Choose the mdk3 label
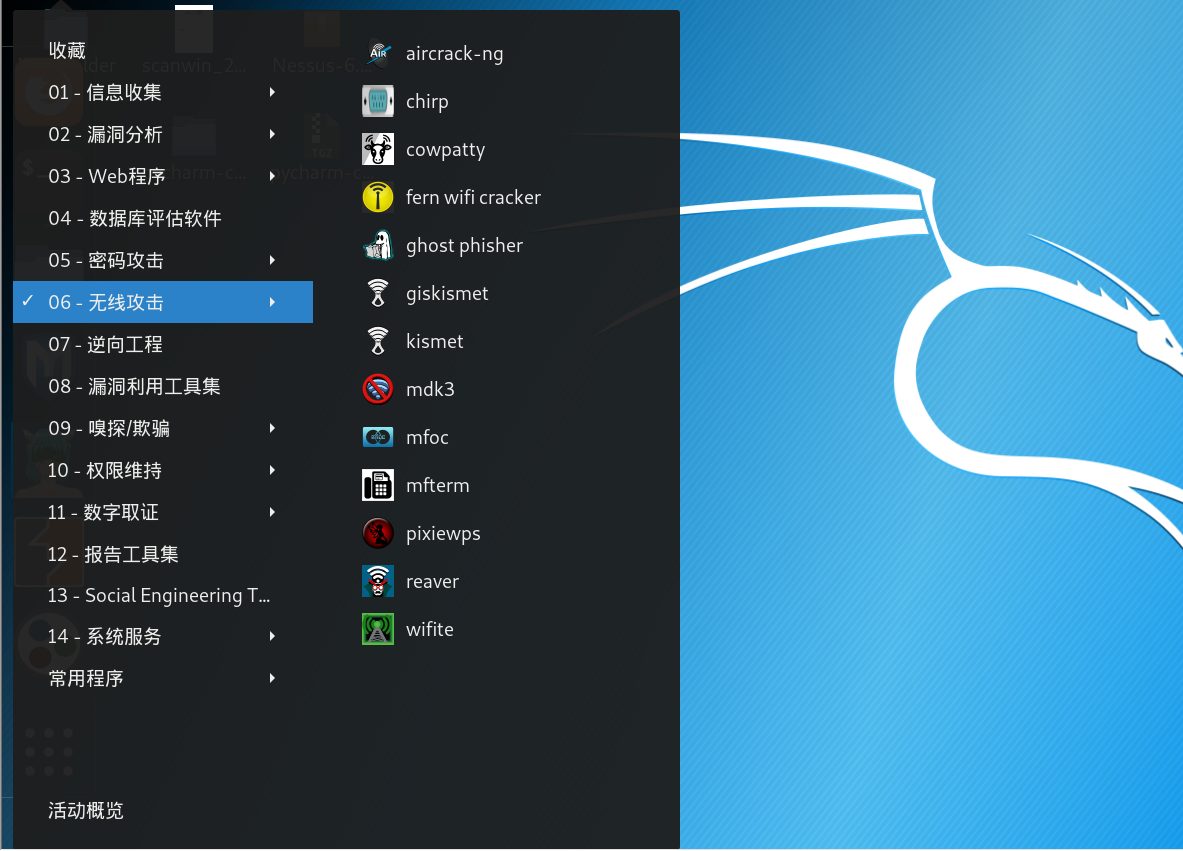 [x=430, y=389]
